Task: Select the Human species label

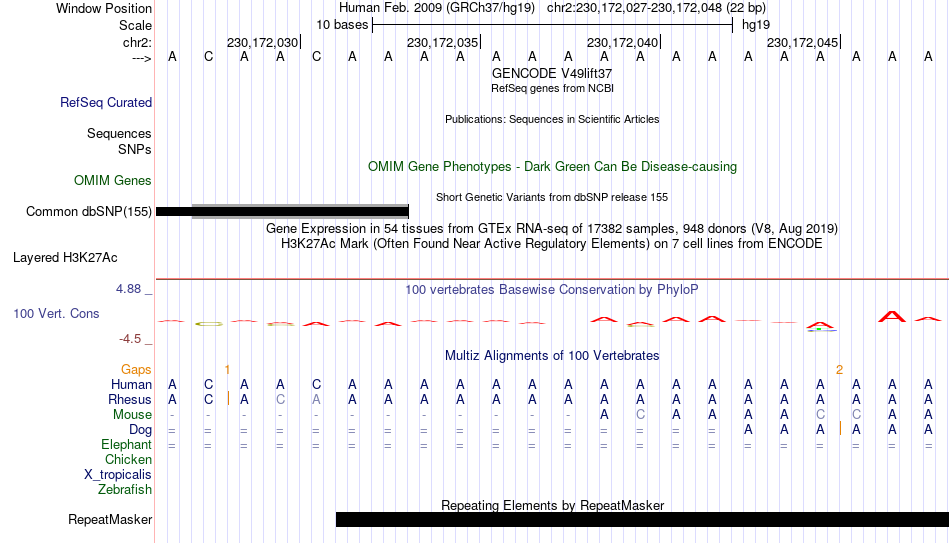Action: [131, 384]
